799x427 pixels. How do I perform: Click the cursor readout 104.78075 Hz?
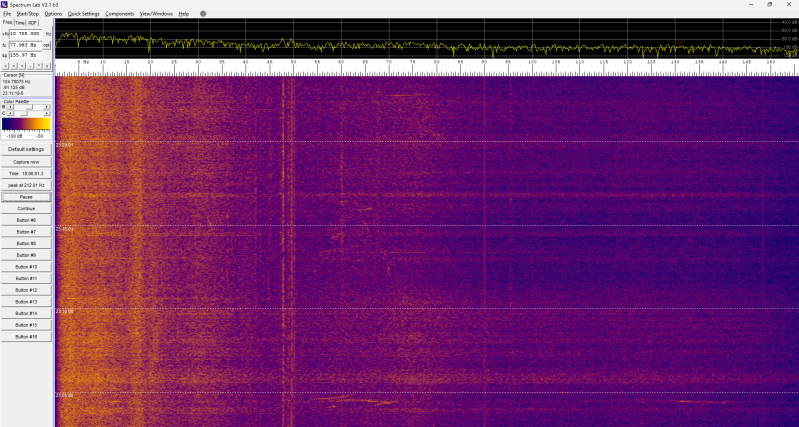coord(16,82)
